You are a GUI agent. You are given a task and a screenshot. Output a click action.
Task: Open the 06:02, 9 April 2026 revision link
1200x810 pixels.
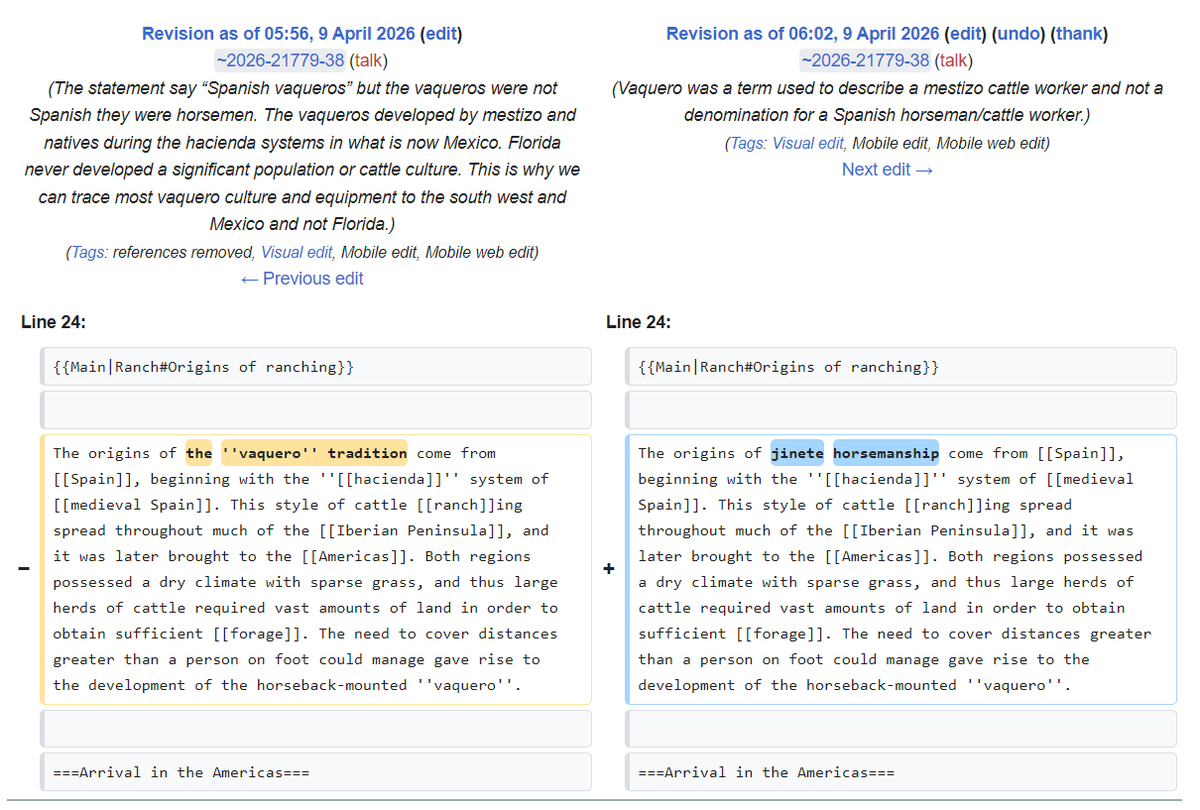pyautogui.click(x=804, y=34)
